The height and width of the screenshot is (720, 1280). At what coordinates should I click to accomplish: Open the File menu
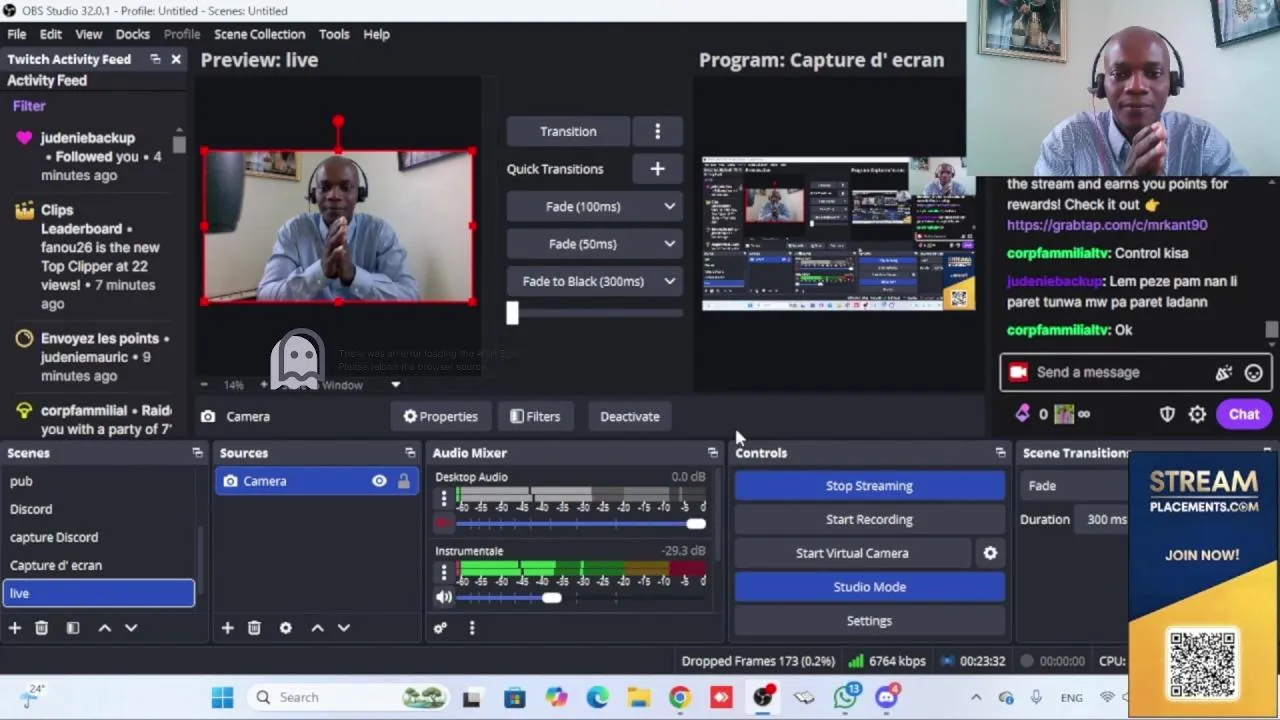[x=17, y=34]
